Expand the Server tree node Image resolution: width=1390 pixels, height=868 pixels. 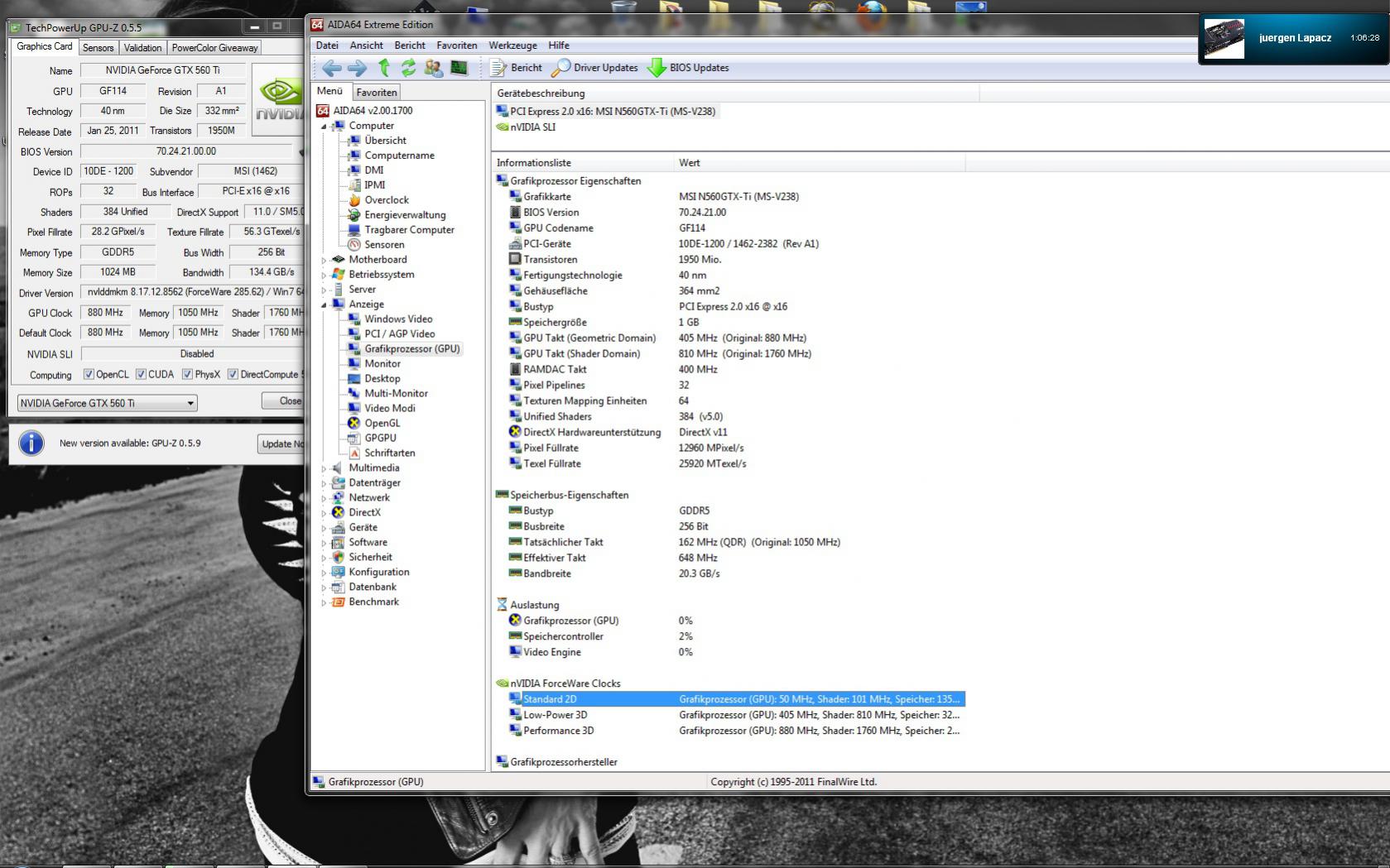324,290
